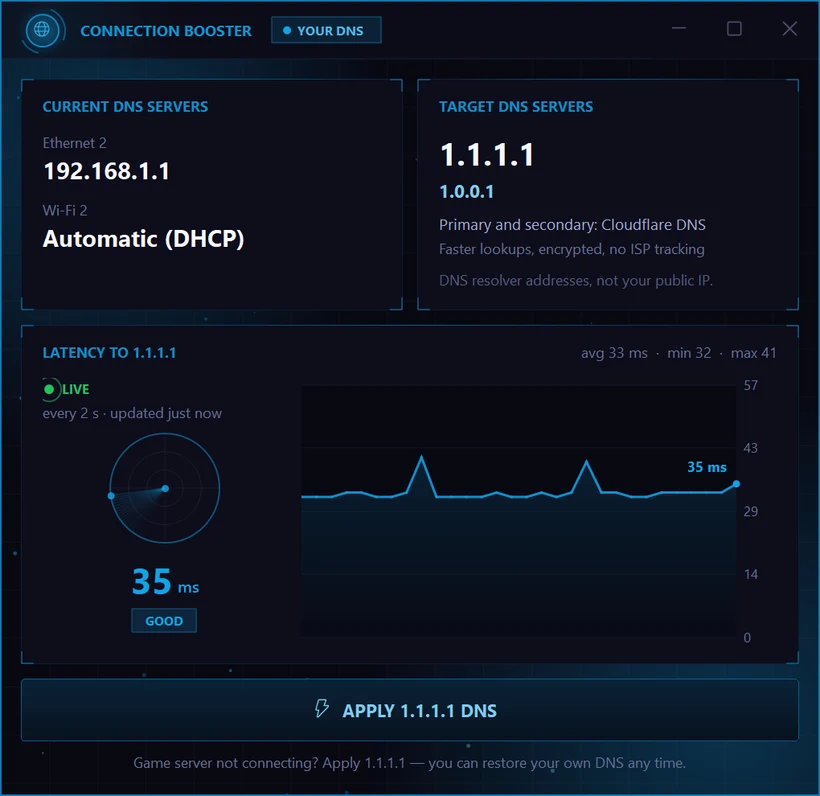This screenshot has width=820, height=796.
Task: Click the green LIVE indicator dot
Action: point(49,389)
